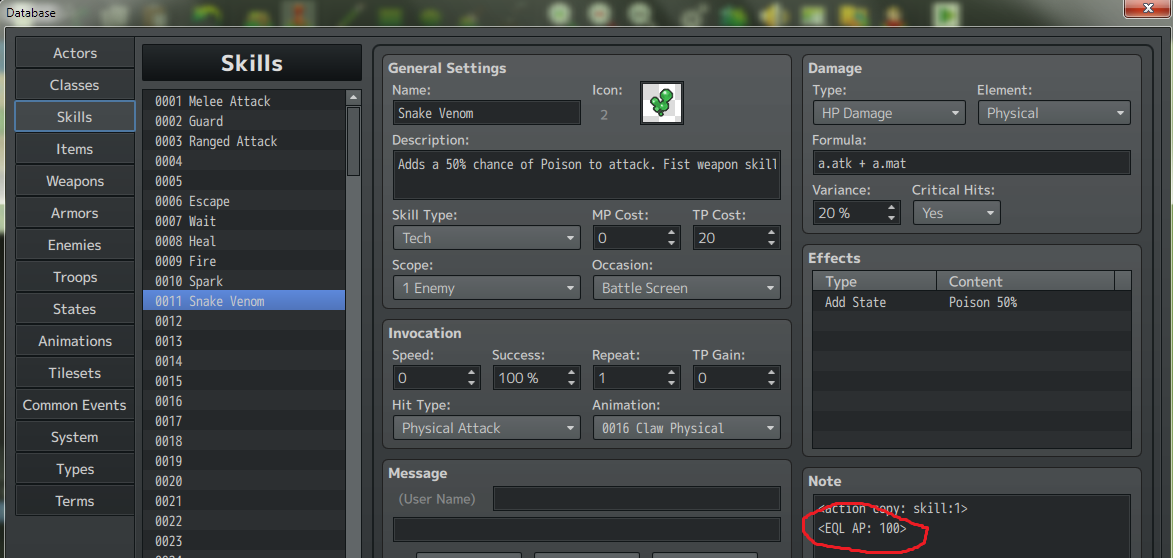Open the Armors tab
The width and height of the screenshot is (1173, 558).
click(x=75, y=213)
